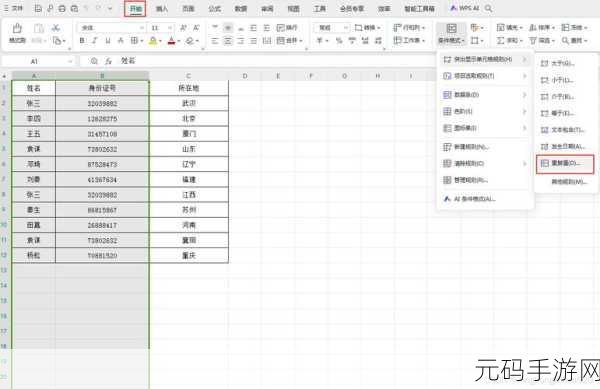The height and width of the screenshot is (389, 600).
Task: Click the AI conditional format entry
Action: (x=484, y=199)
